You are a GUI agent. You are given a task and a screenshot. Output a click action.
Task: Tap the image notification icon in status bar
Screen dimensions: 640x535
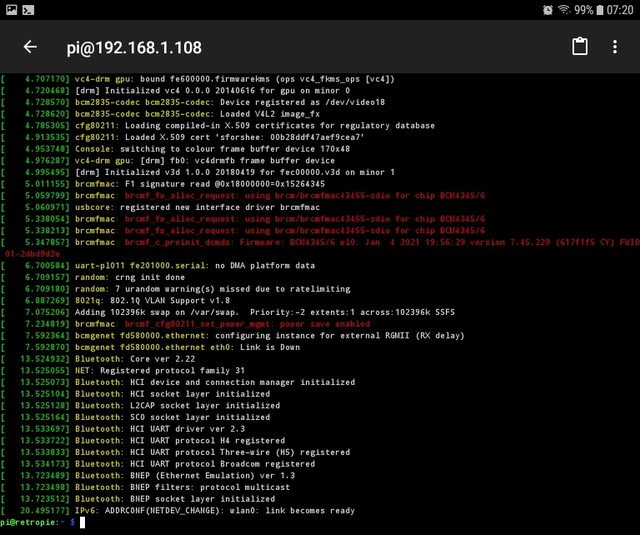pyautogui.click(x=11, y=9)
